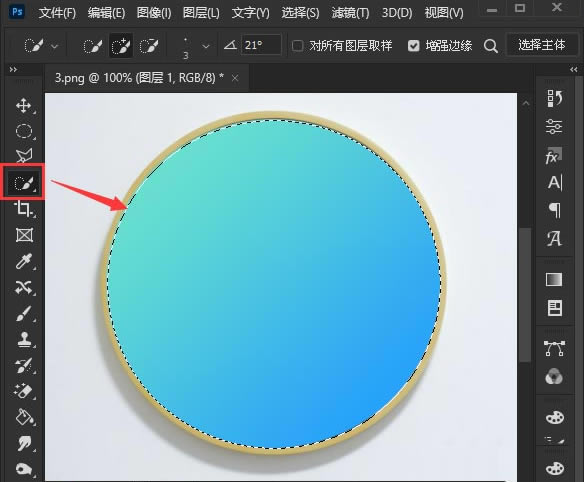Select the Eyedropper tool
Screen dimensions: 584x482
(24, 261)
